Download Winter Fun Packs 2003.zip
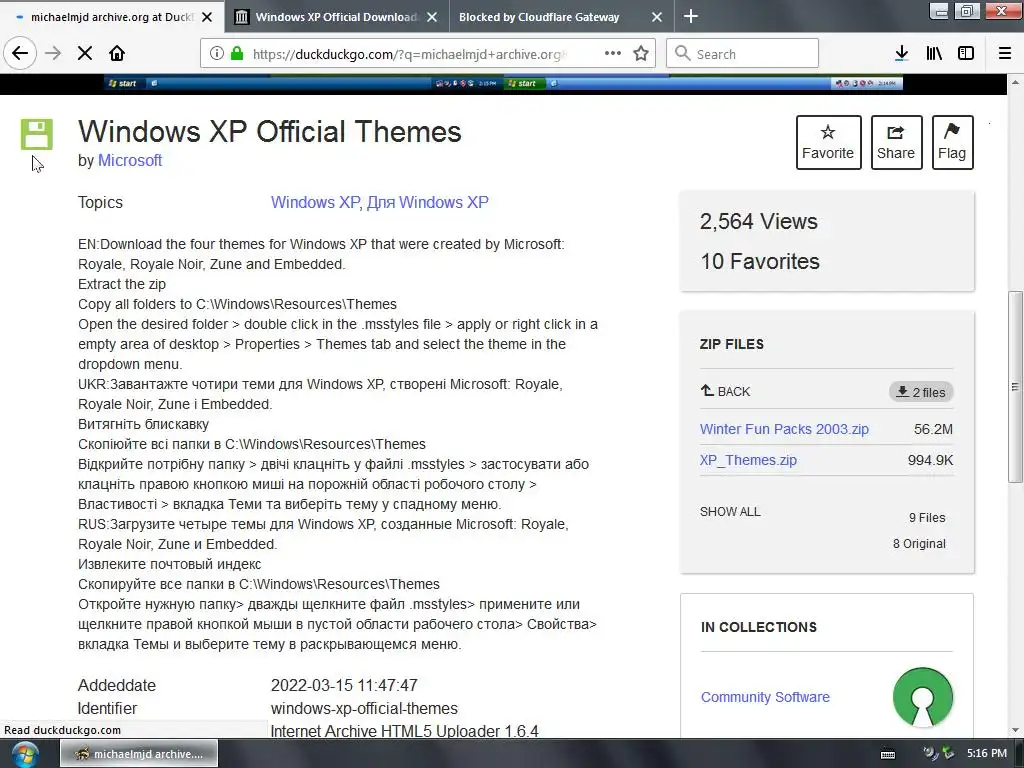The height and width of the screenshot is (768, 1024). pyautogui.click(x=784, y=429)
